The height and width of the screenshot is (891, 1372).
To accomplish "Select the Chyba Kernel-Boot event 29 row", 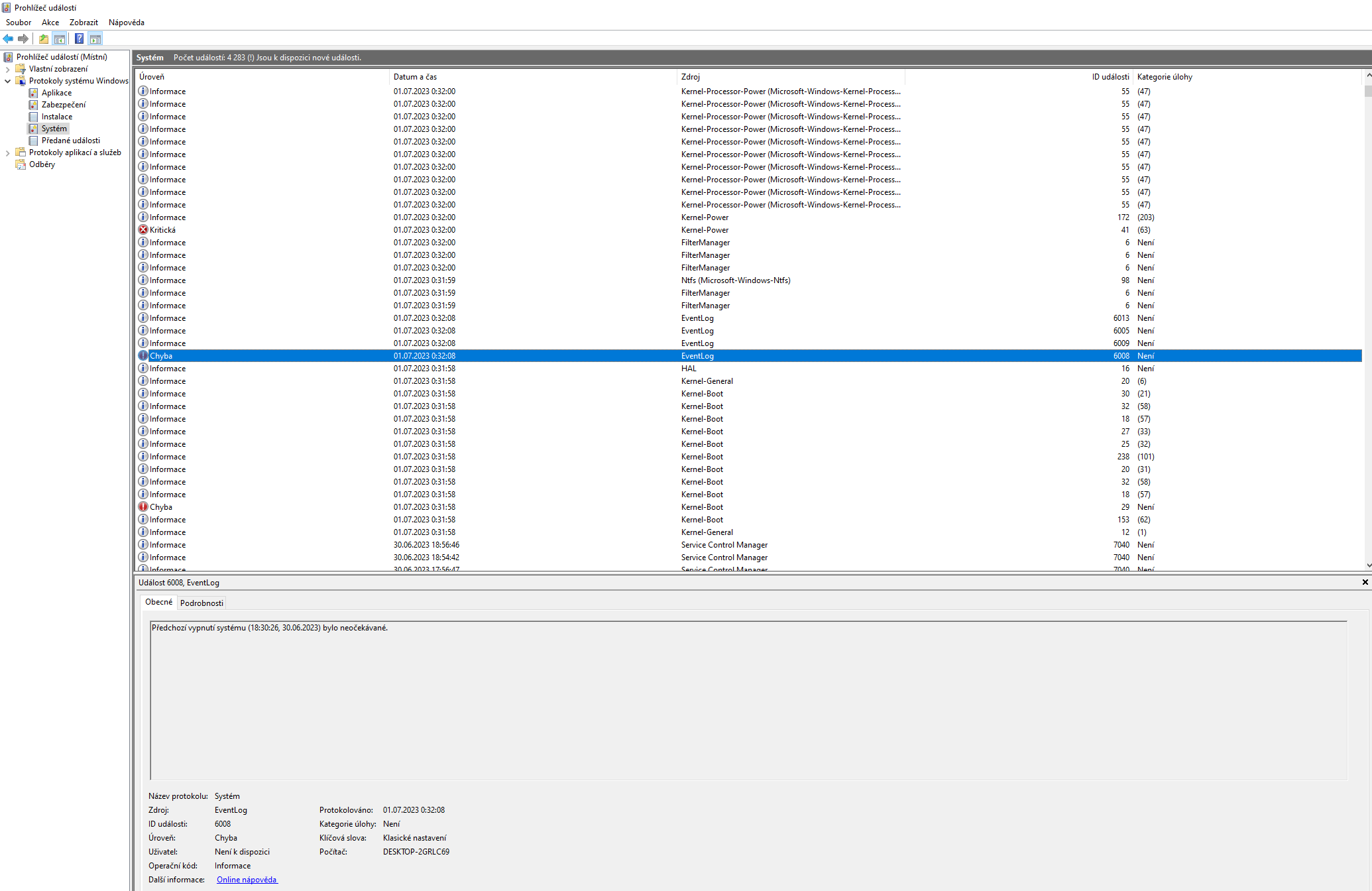I will 424,507.
